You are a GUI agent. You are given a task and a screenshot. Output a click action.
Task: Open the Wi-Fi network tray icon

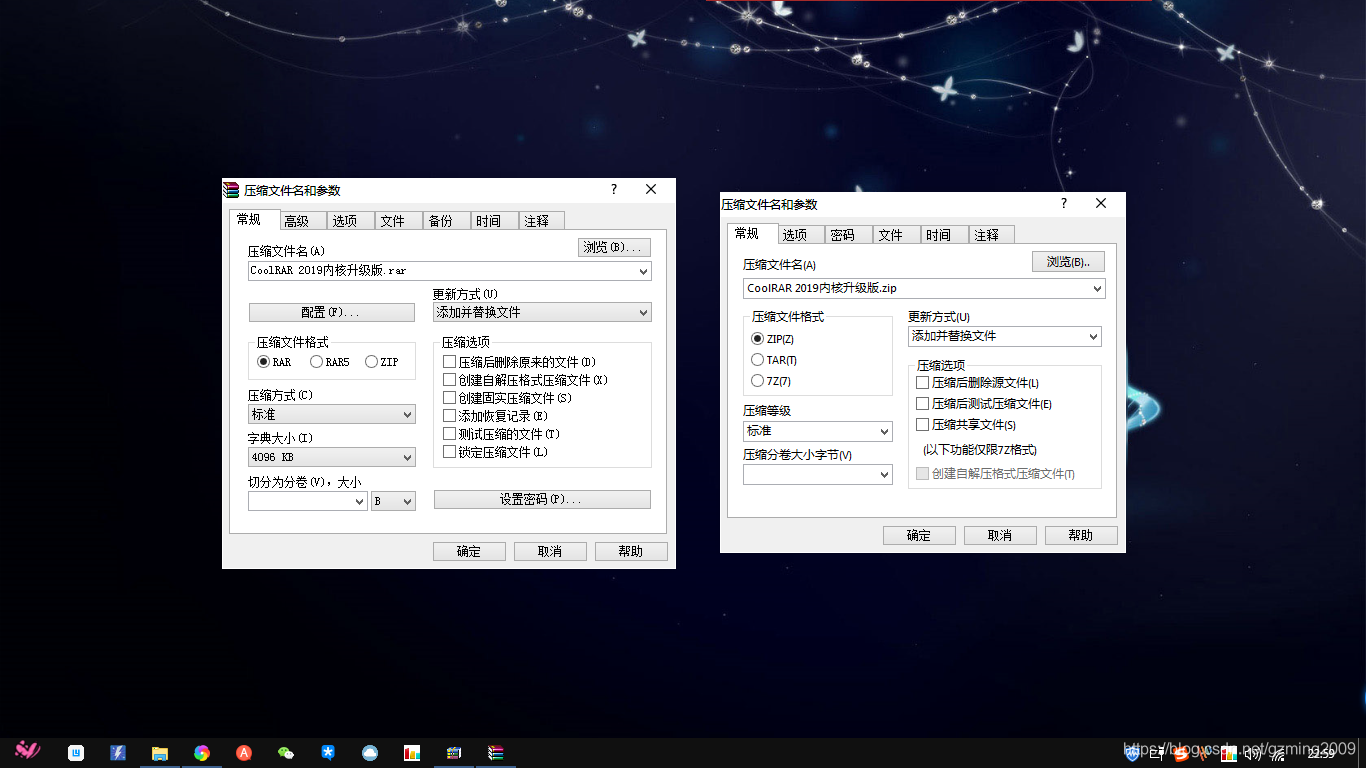tap(1278, 753)
